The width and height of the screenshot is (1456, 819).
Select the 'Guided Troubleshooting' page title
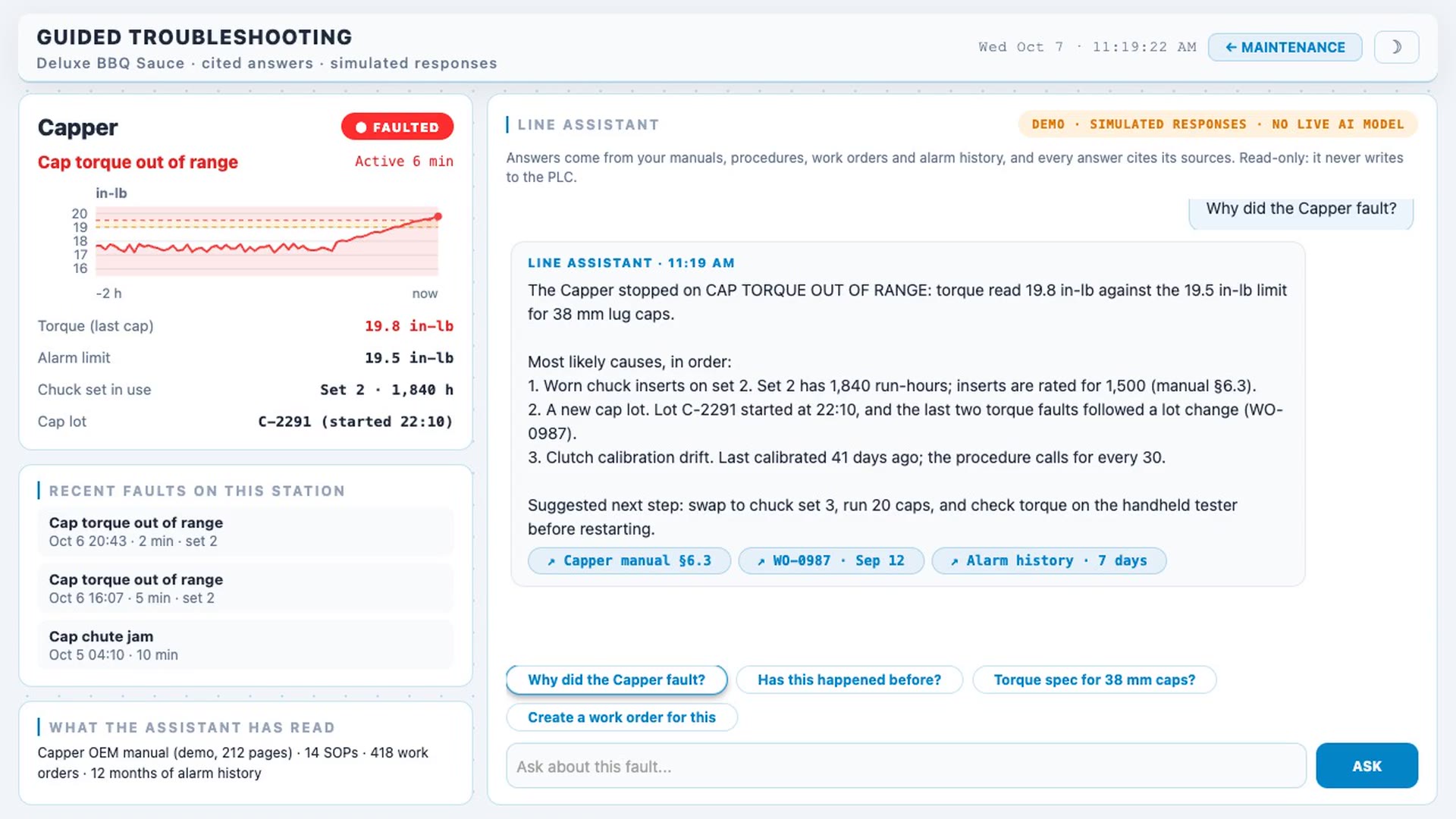194,37
